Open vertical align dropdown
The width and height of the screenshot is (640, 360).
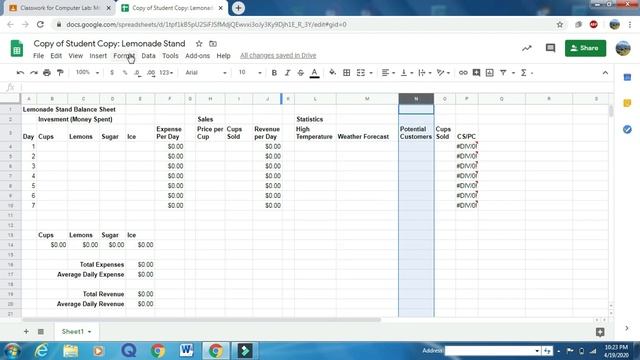pyautogui.click(x=407, y=73)
